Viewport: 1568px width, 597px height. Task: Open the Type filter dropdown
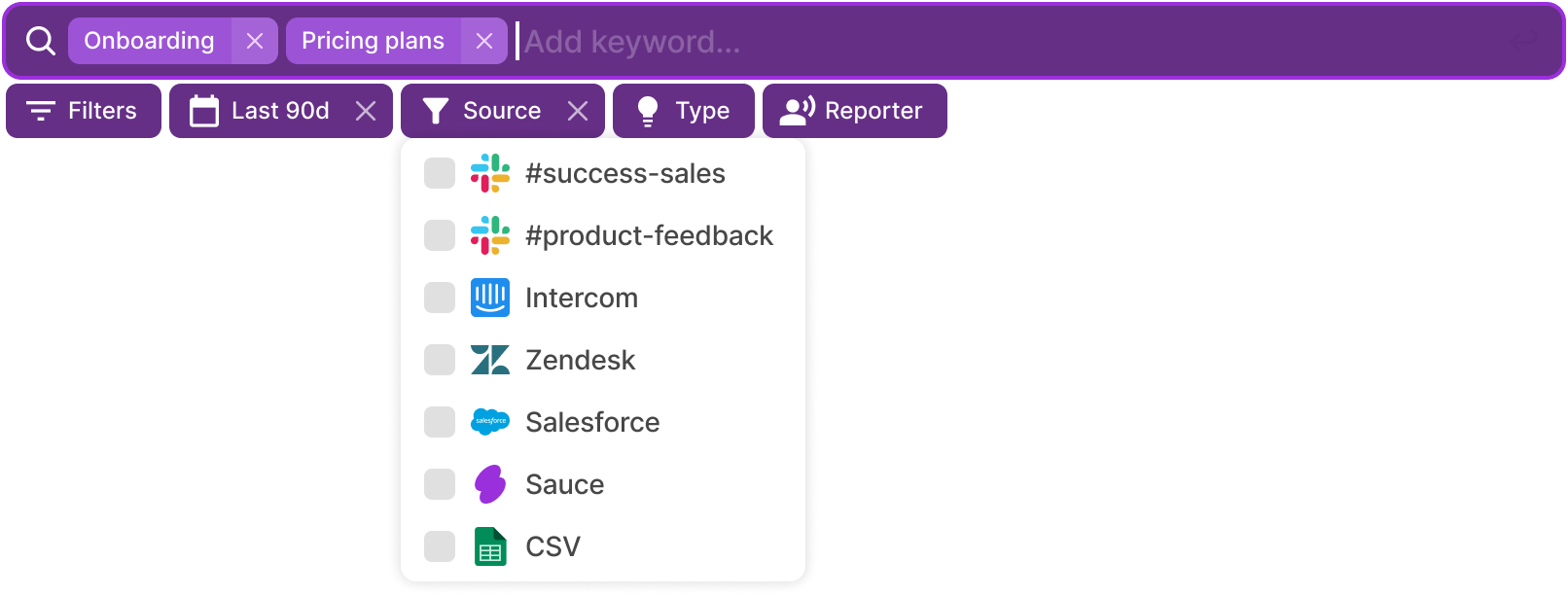tap(684, 110)
